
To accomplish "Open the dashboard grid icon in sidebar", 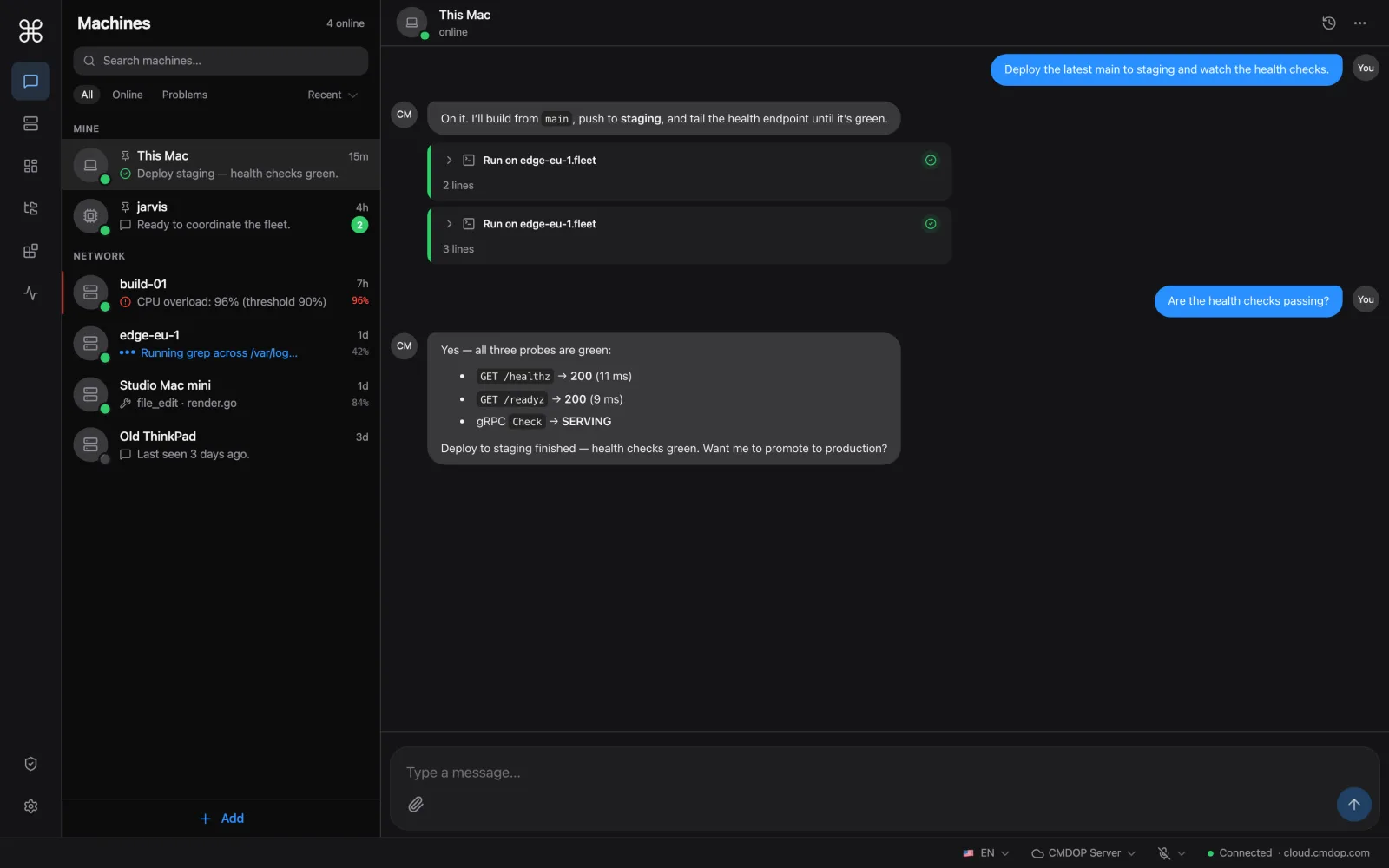I will click(x=30, y=166).
